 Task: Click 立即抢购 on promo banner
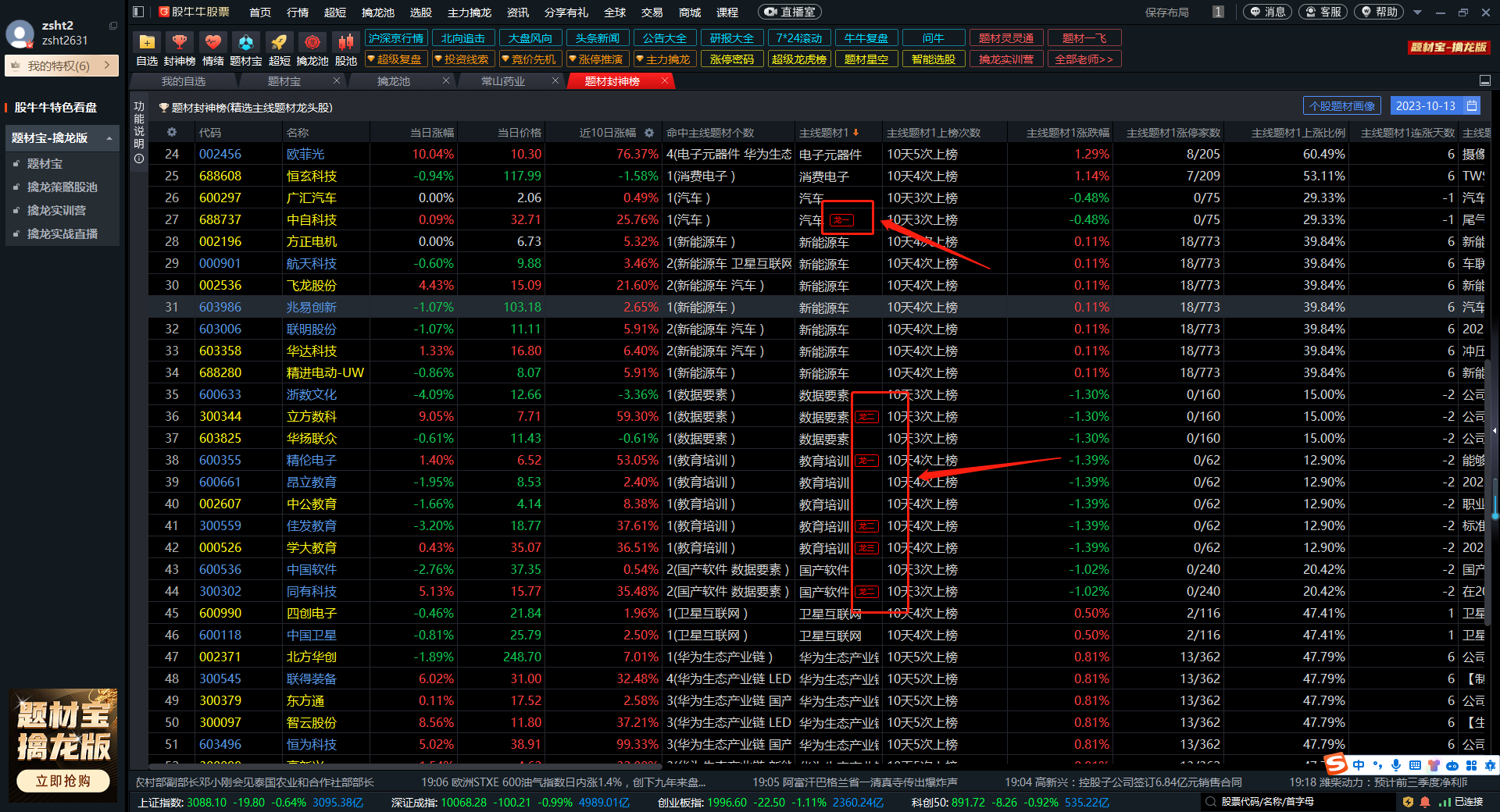63,781
